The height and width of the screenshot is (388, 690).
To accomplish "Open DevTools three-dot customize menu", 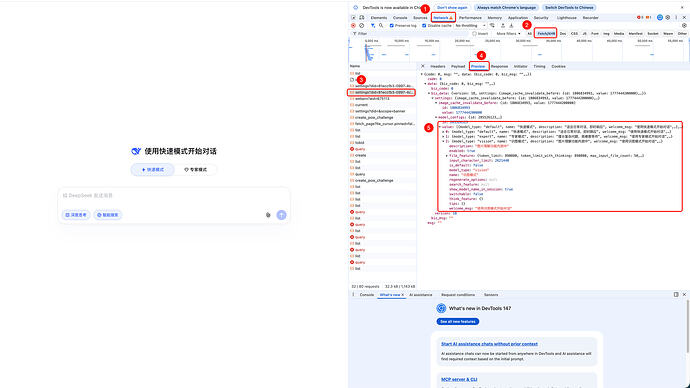I will click(676, 18).
